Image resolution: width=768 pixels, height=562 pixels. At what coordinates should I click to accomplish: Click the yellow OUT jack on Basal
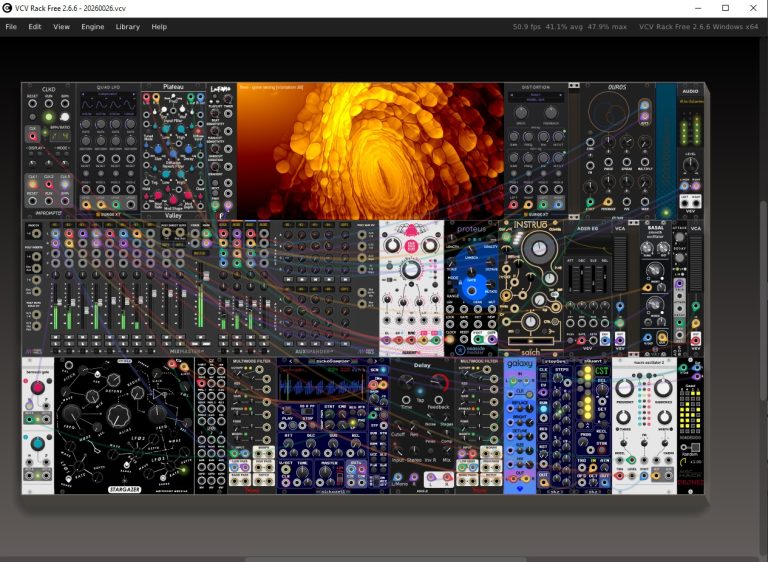[662, 337]
